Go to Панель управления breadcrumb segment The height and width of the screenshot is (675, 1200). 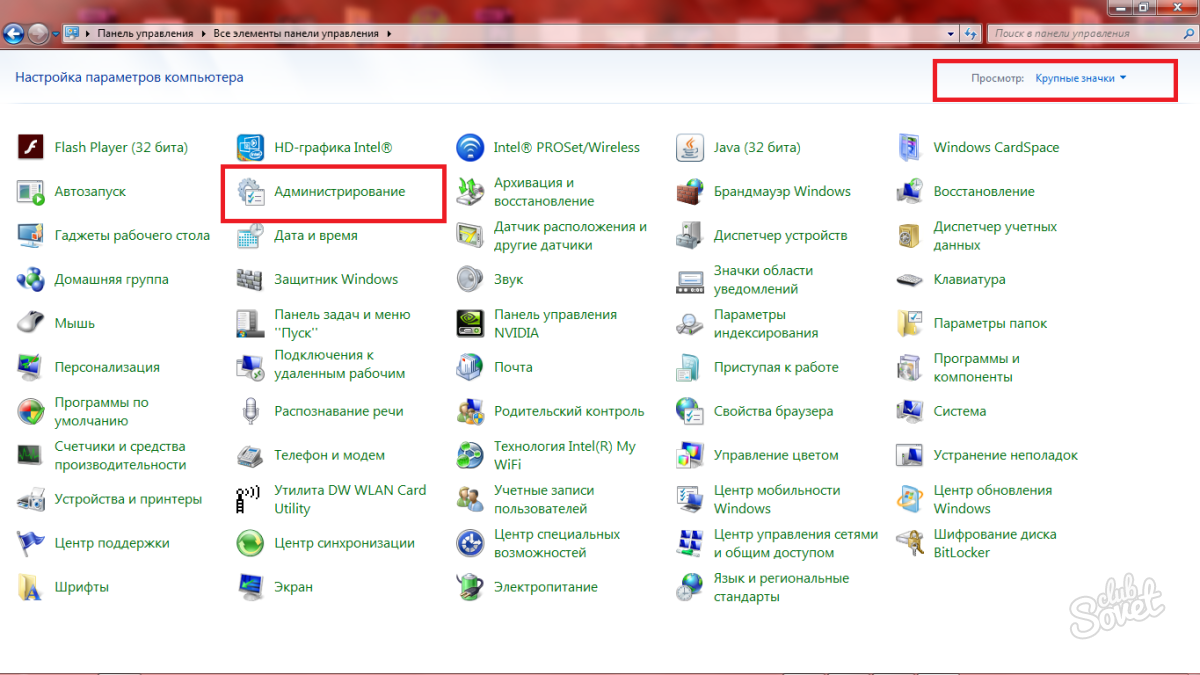point(145,33)
